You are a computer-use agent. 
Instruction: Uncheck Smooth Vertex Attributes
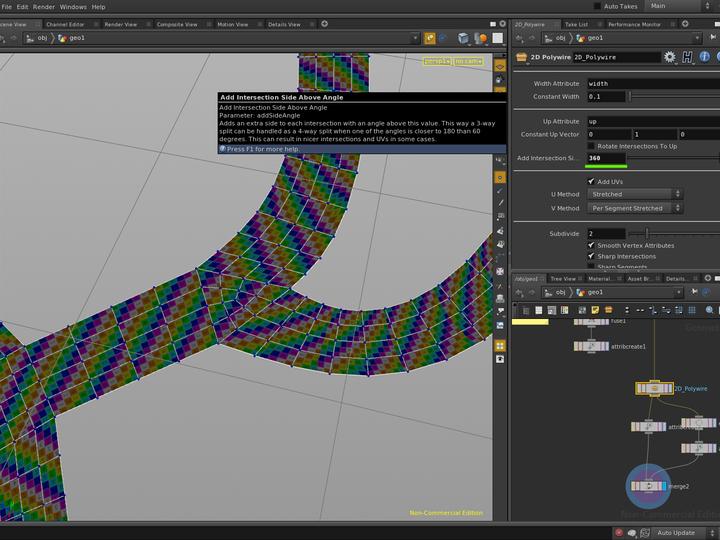click(x=591, y=245)
